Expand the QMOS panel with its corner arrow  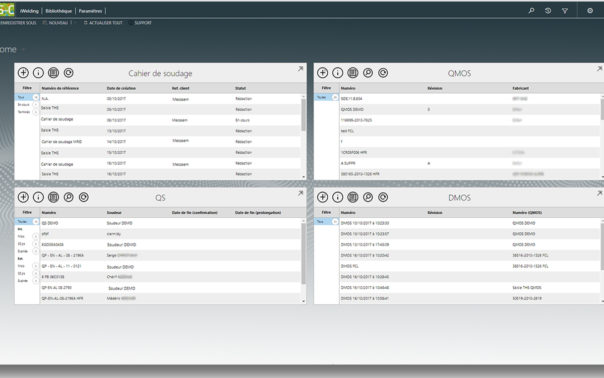point(600,69)
